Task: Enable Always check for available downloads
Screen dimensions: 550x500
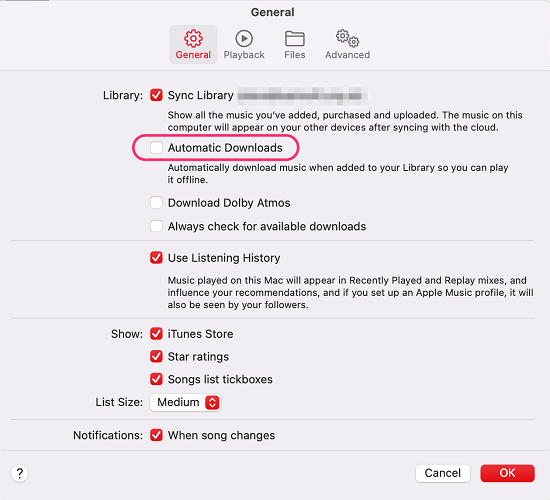Action: coord(156,226)
